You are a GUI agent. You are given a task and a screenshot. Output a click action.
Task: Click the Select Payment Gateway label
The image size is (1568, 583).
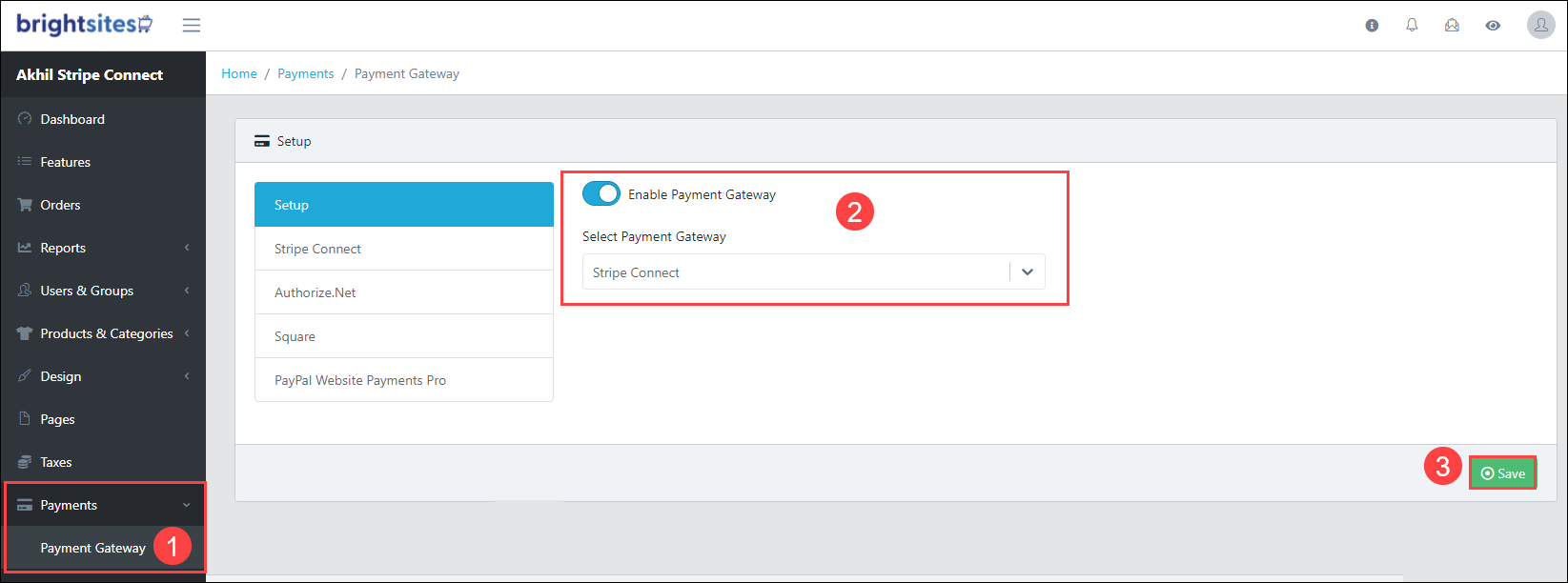pos(654,236)
